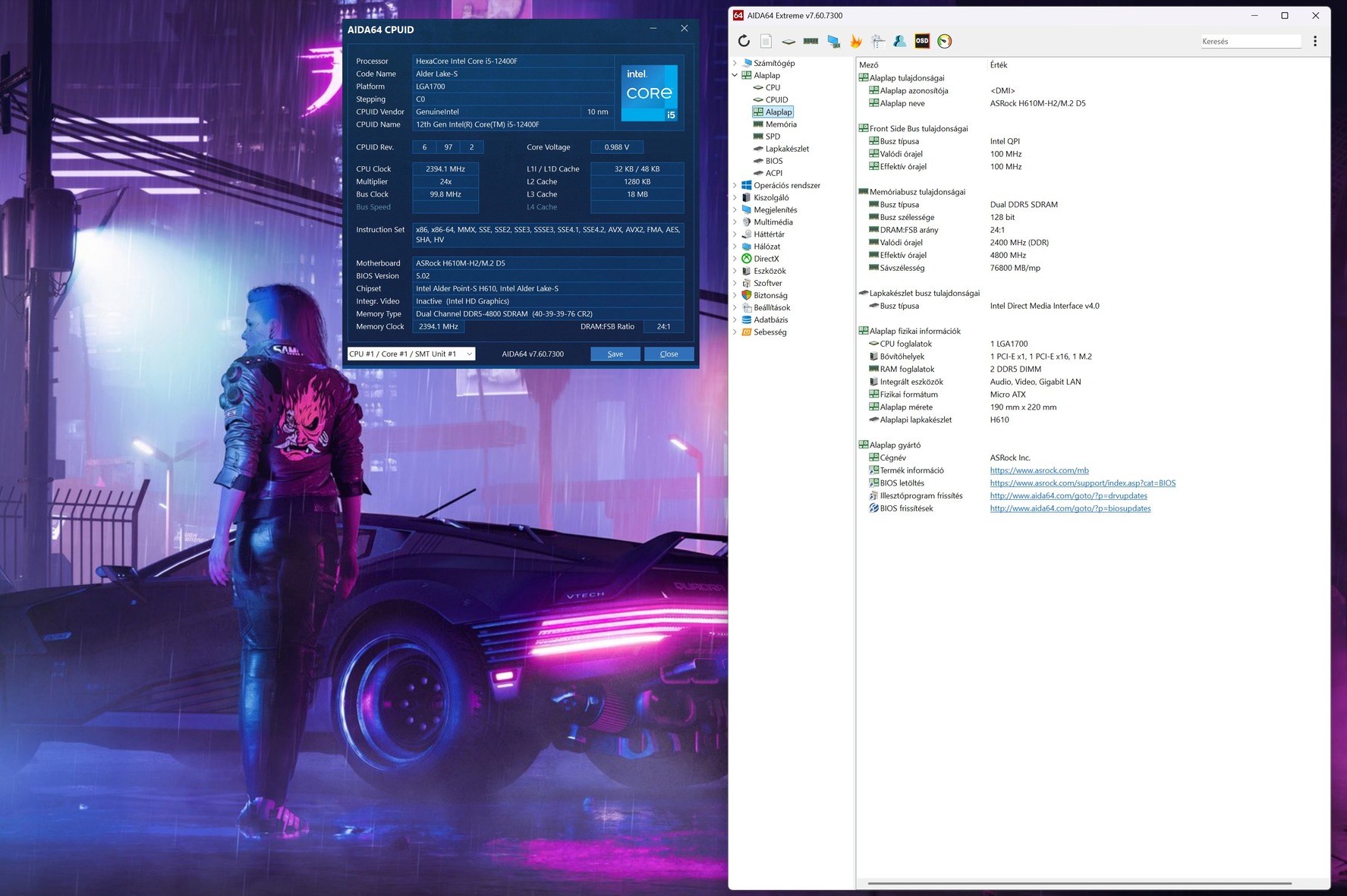Click Save in the AIDA64 CPUID window

tap(615, 354)
